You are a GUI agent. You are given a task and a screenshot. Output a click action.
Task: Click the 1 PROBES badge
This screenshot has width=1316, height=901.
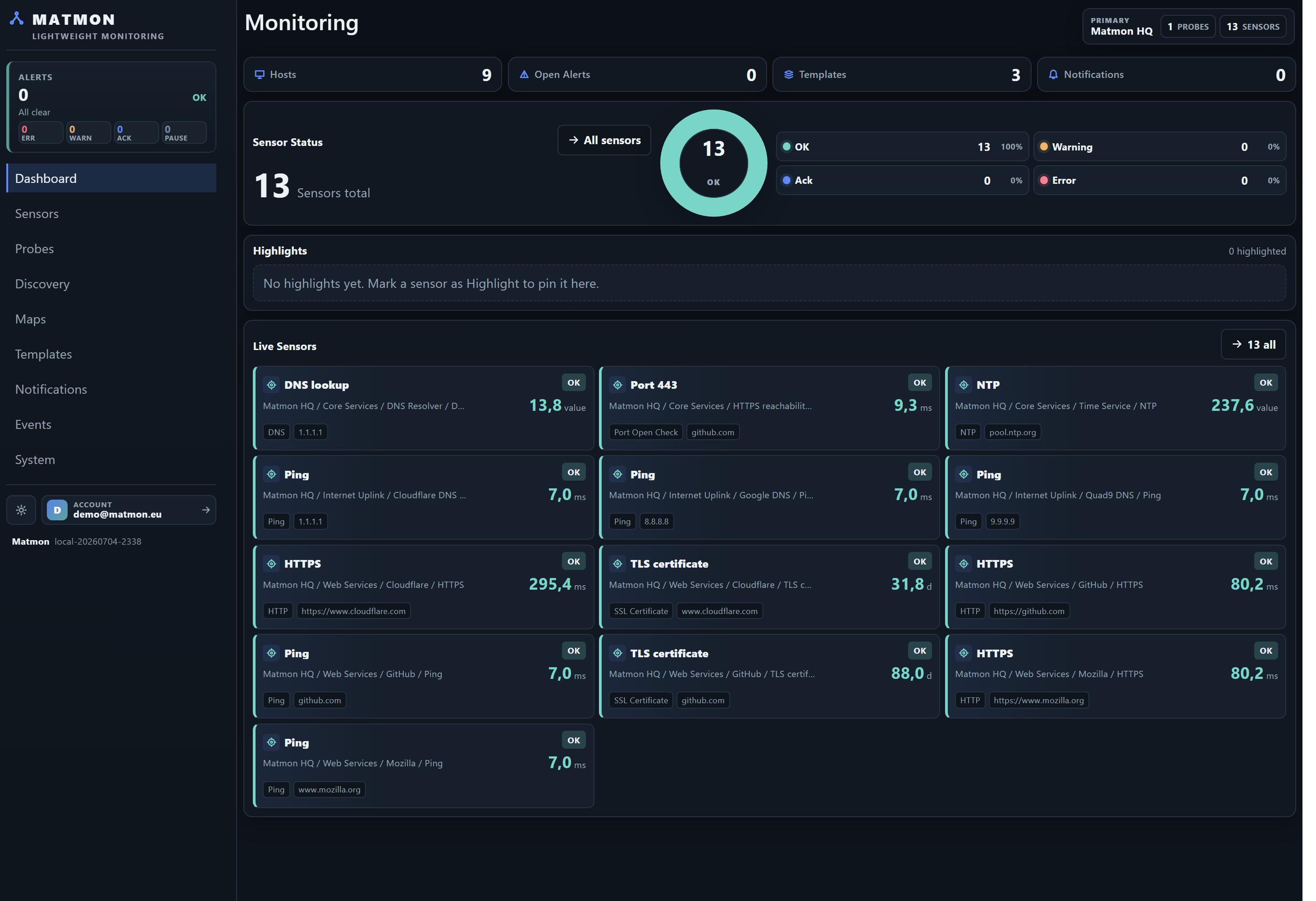click(1188, 27)
